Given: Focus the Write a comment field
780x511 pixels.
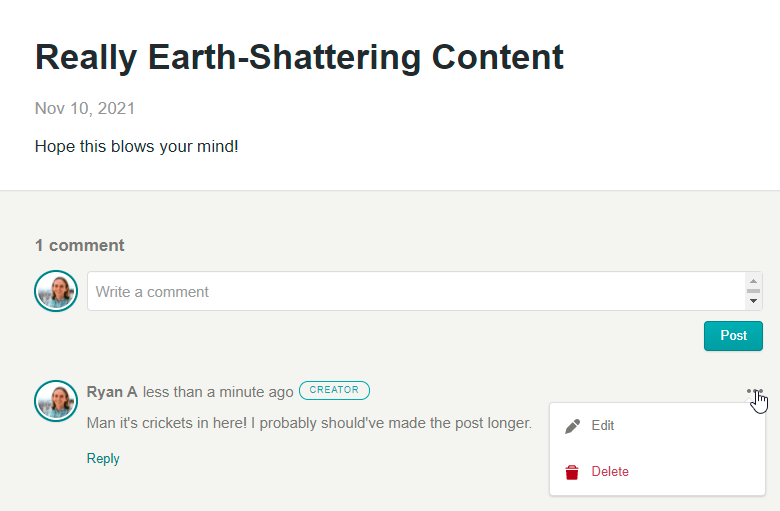Looking at the screenshot, I should tap(416, 291).
